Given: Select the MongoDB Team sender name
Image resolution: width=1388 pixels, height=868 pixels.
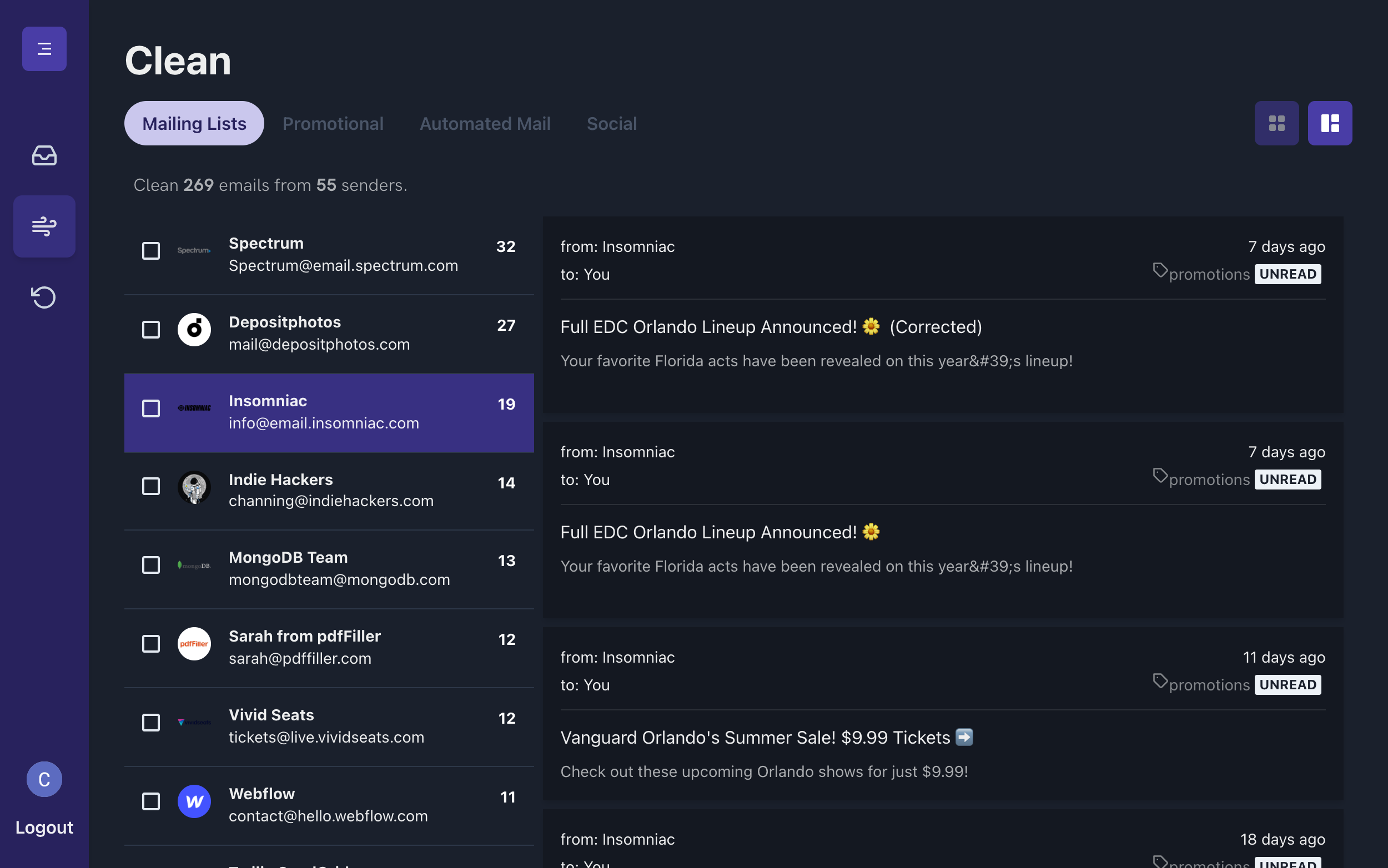Looking at the screenshot, I should tap(288, 557).
